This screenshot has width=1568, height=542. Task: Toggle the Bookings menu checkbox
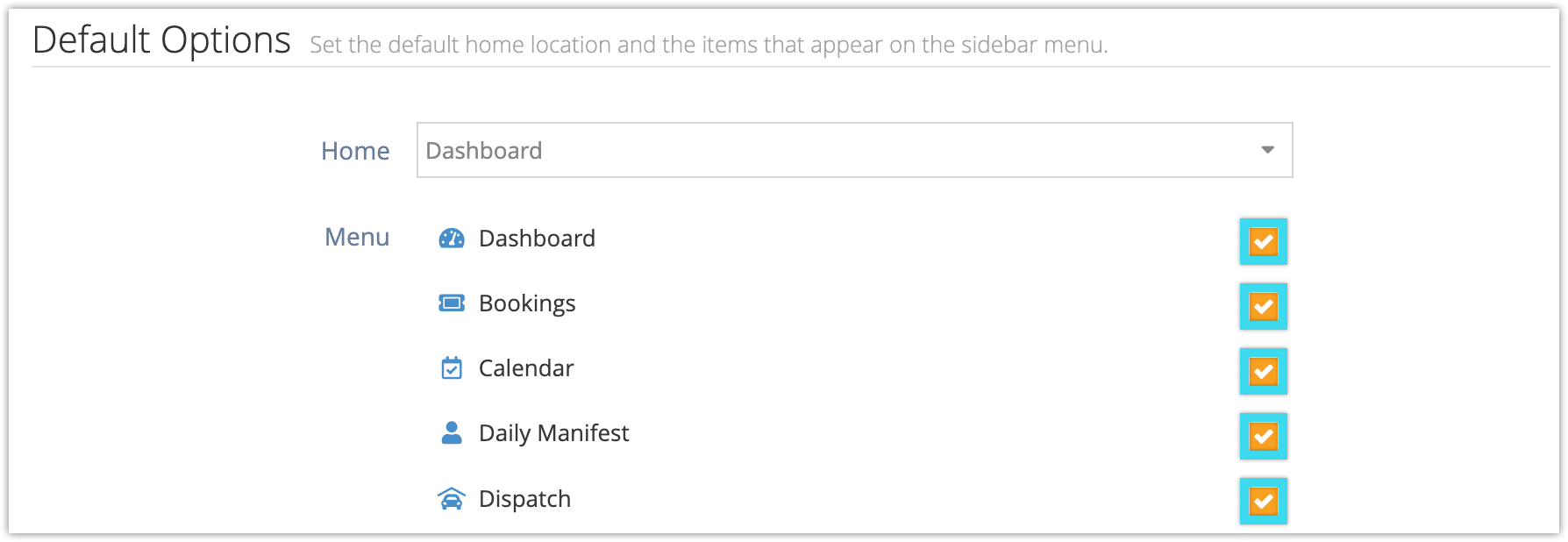coord(1263,306)
